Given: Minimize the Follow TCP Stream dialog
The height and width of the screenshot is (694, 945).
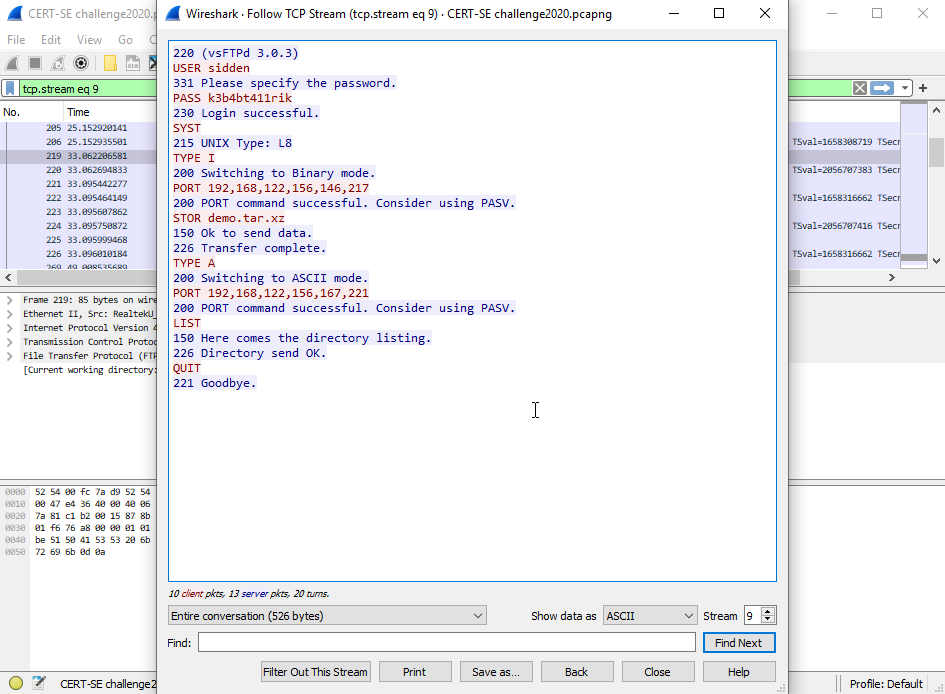Looking at the screenshot, I should pyautogui.click(x=674, y=13).
